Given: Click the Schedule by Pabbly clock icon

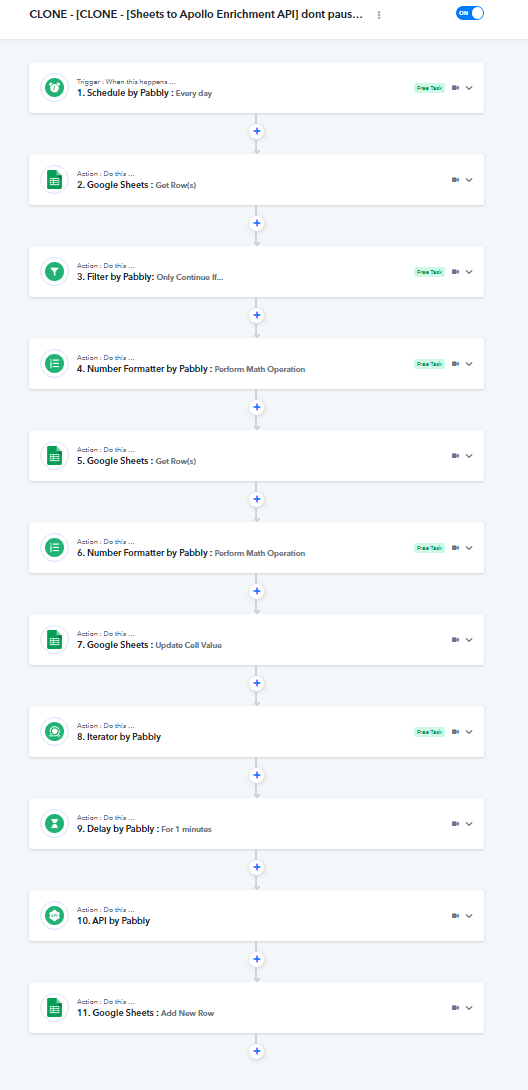Looking at the screenshot, I should pos(54,88).
